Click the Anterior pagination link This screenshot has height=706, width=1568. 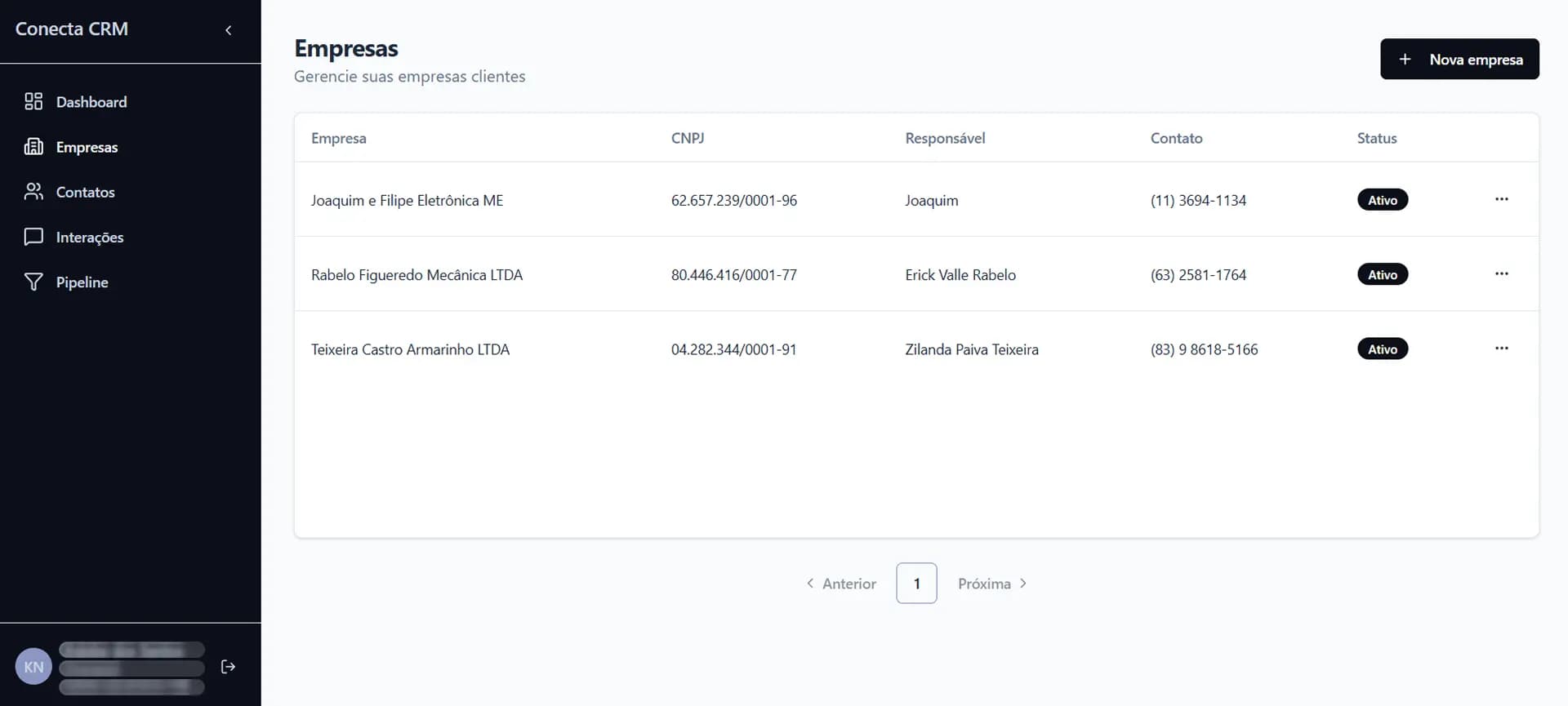[x=841, y=584]
